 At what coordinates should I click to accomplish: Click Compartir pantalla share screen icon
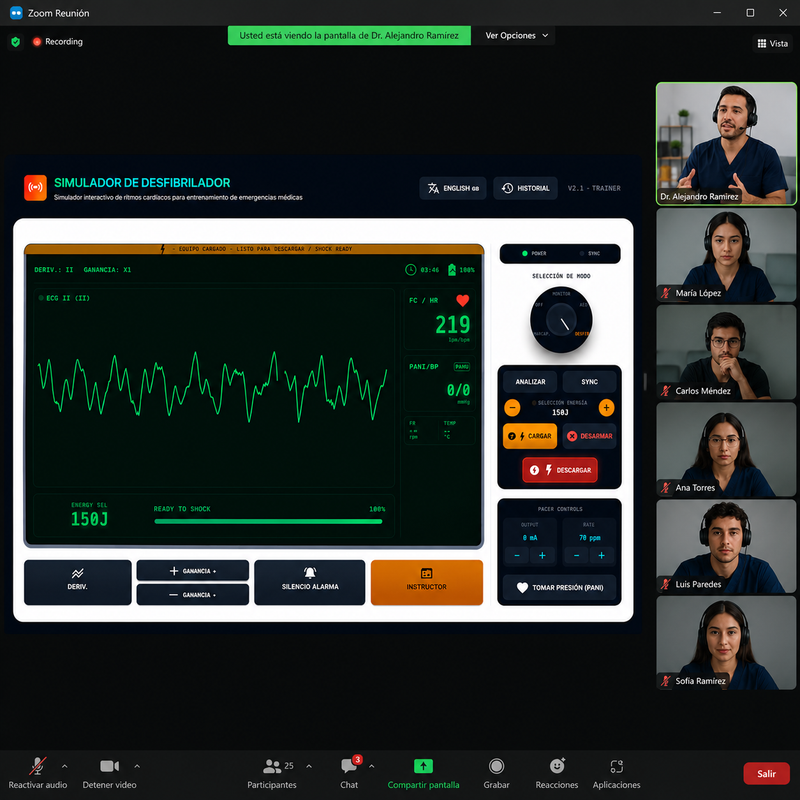[423, 766]
